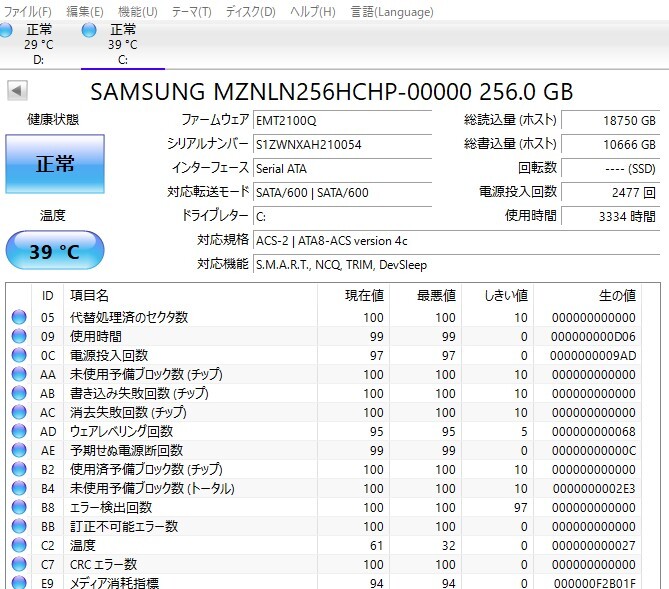The image size is (669, 589).
Task: Select the 使用時間 attribute row name
Action: [x=96, y=336]
